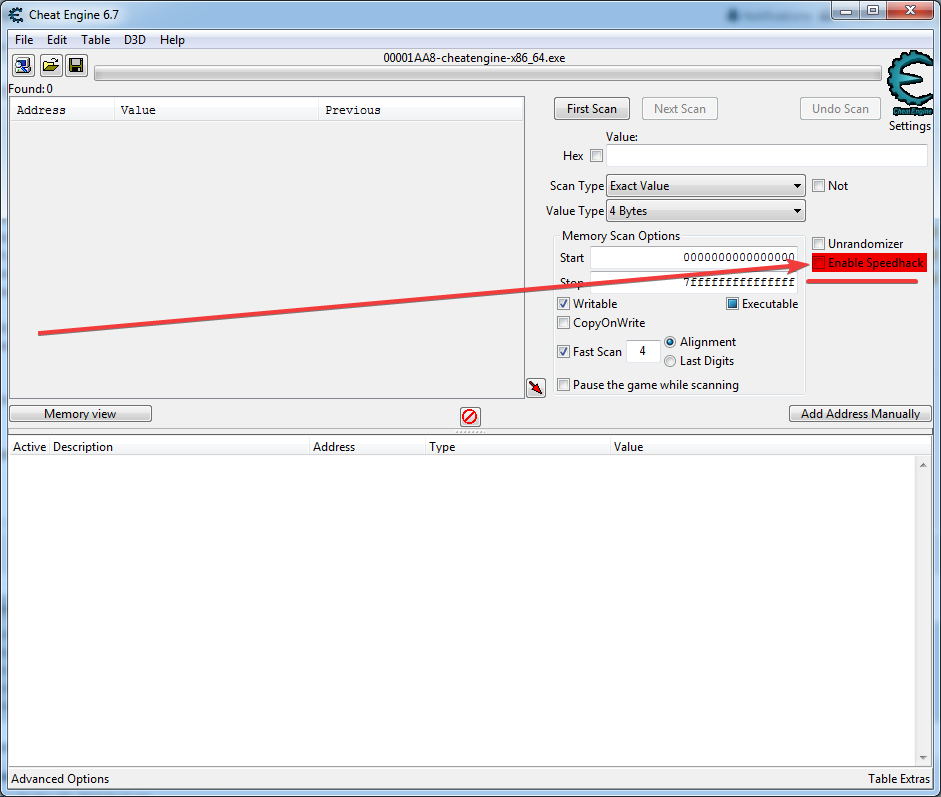Click the Settings label under logo
This screenshot has height=797, width=941.
[910, 126]
